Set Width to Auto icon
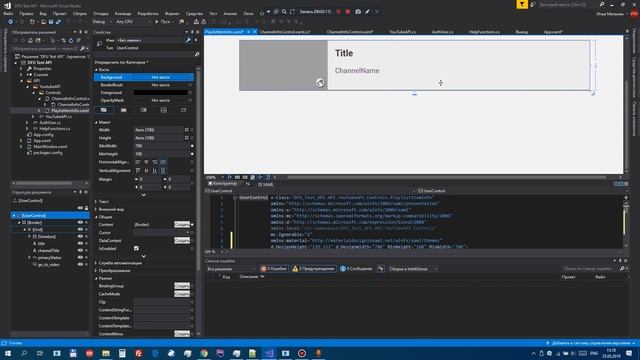 coord(187,130)
